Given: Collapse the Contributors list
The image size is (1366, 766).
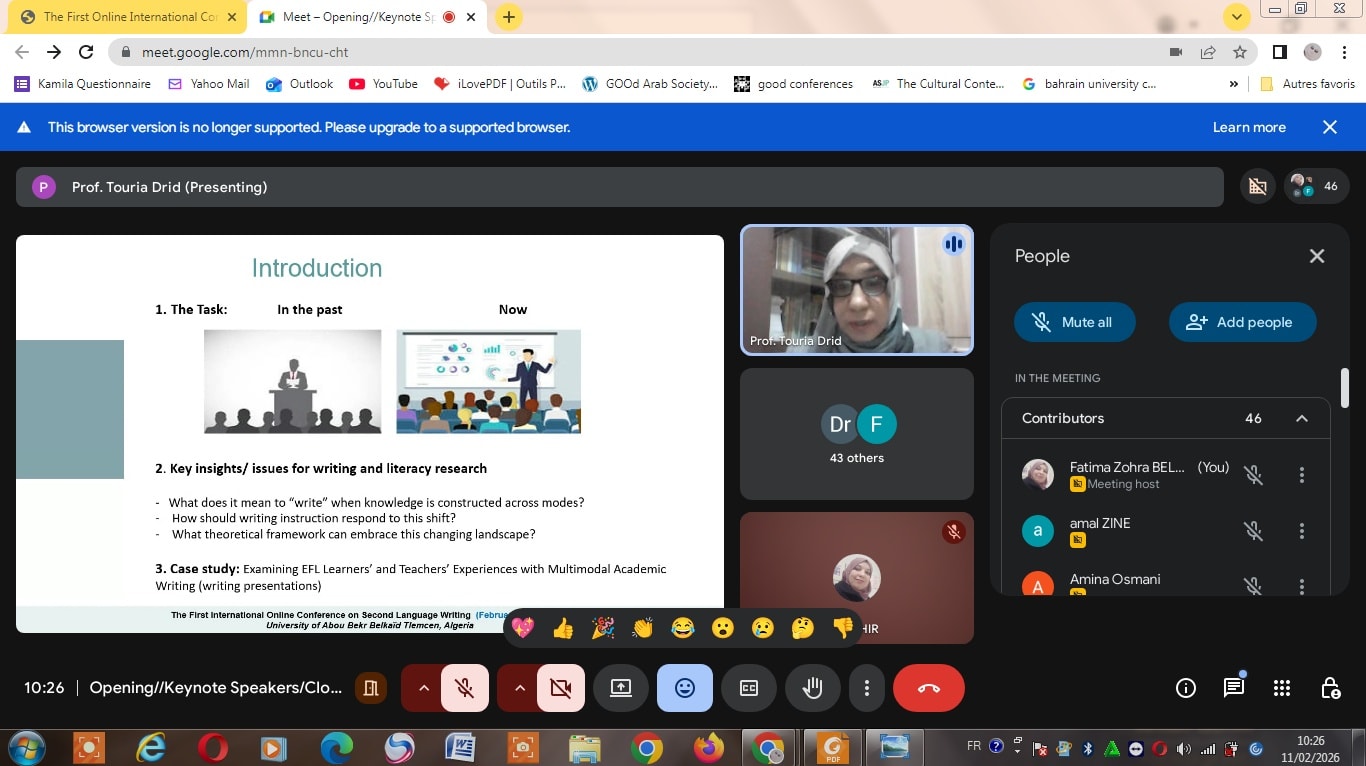Looking at the screenshot, I should [1301, 418].
